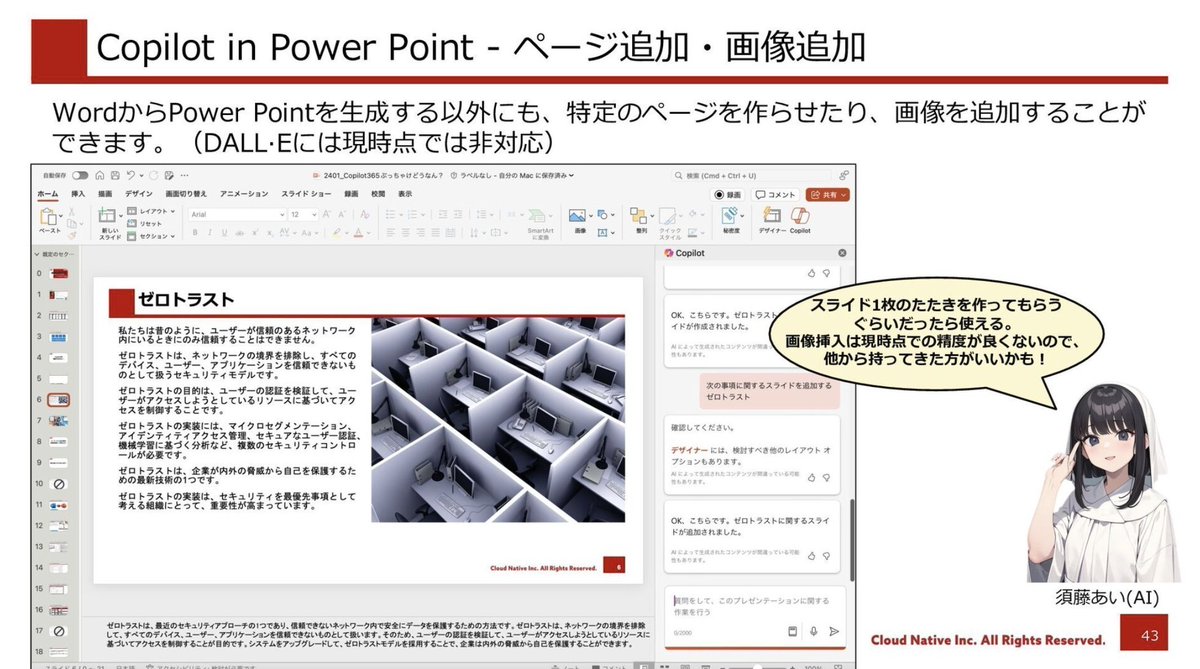Click the 次の事項に関するスライドを追加する chat bubble
The image size is (1200, 669).
click(x=768, y=391)
